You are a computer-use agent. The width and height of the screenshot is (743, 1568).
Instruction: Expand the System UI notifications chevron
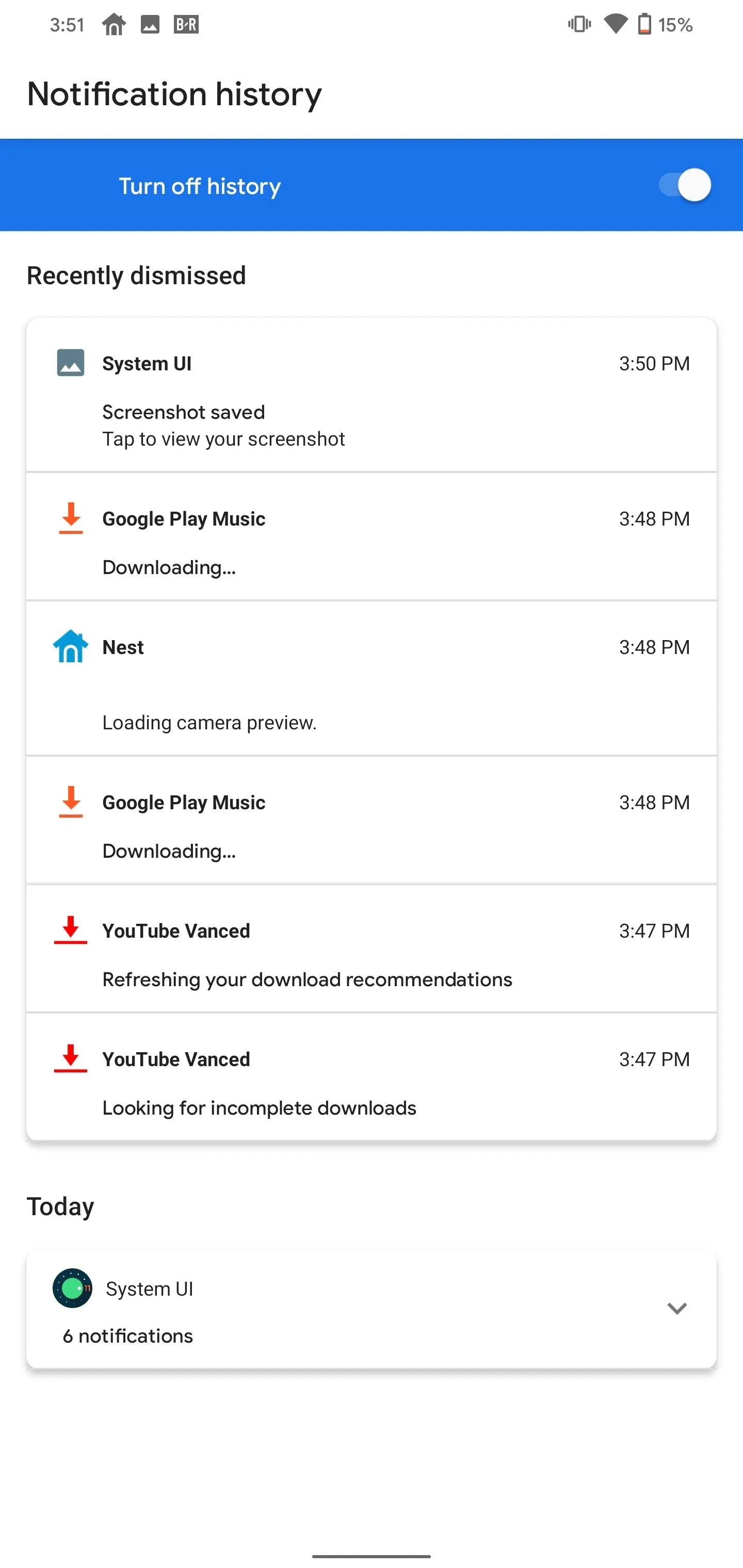click(676, 1308)
